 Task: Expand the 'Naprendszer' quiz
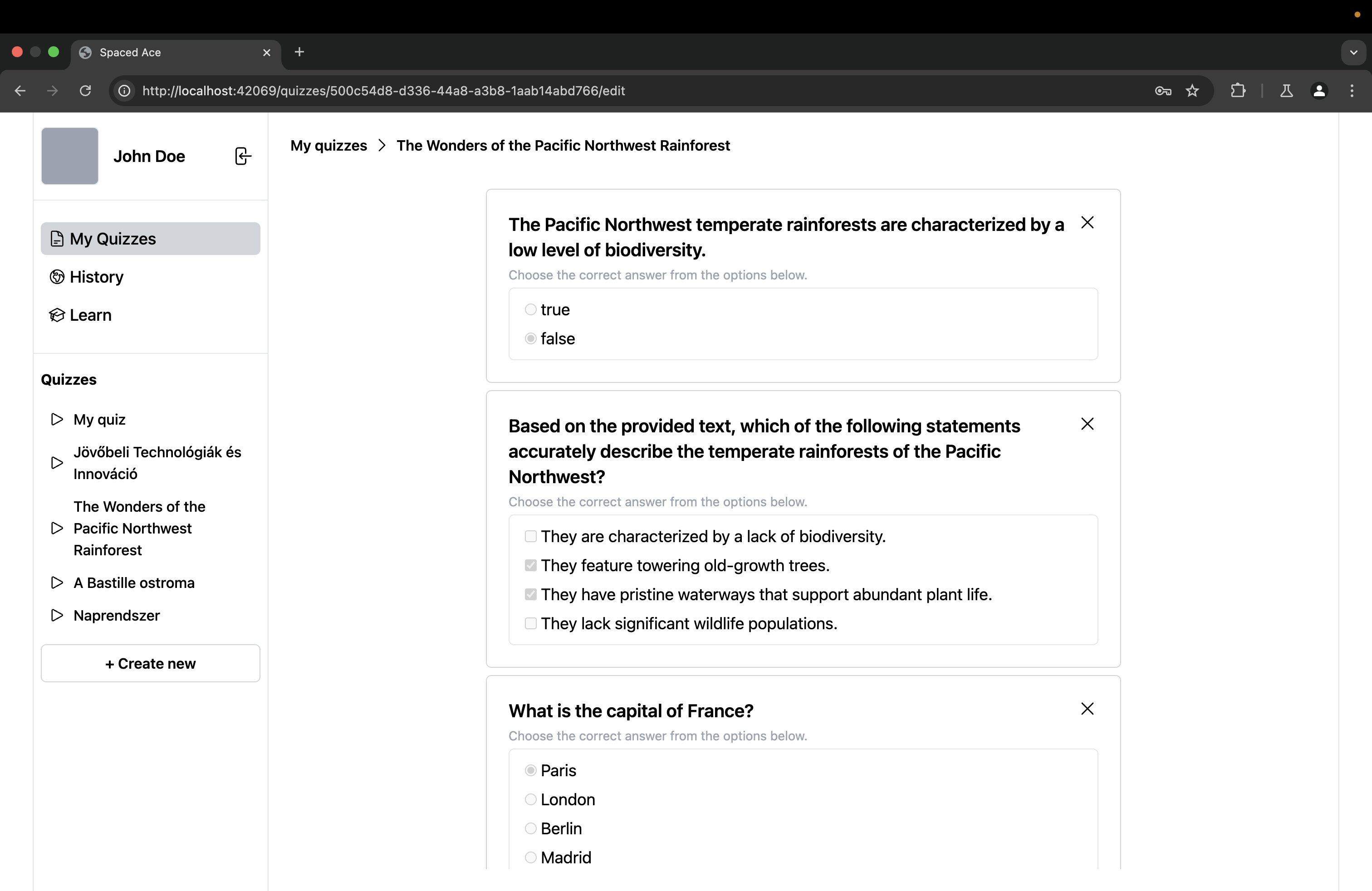[x=56, y=615]
